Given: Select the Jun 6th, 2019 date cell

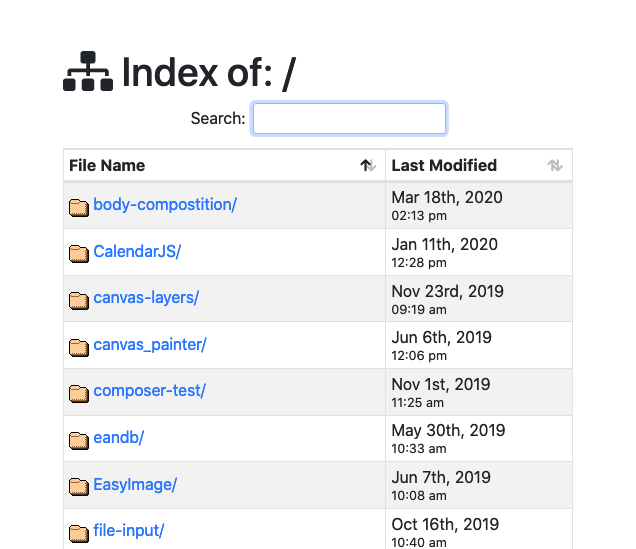Looking at the screenshot, I should tap(479, 345).
